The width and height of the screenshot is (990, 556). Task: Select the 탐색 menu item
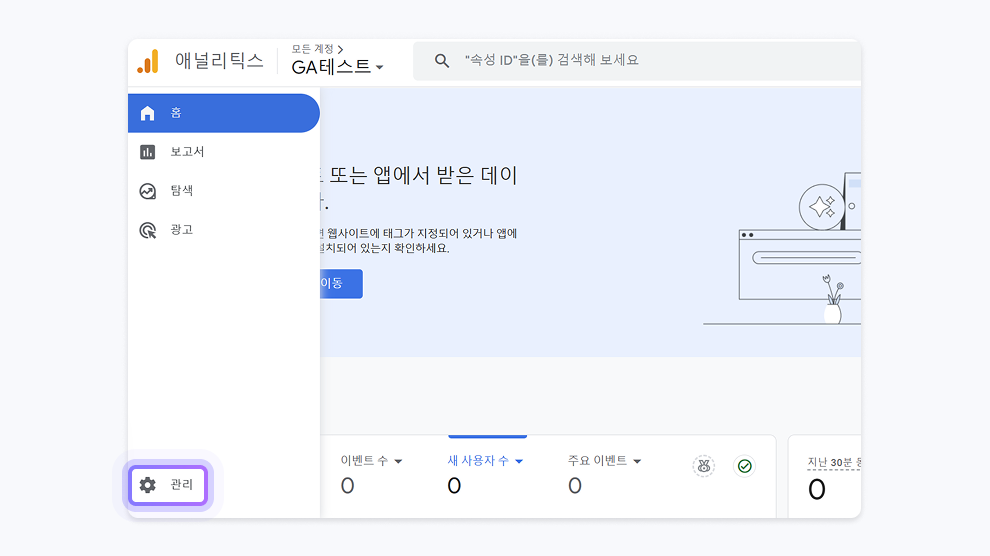point(182,191)
